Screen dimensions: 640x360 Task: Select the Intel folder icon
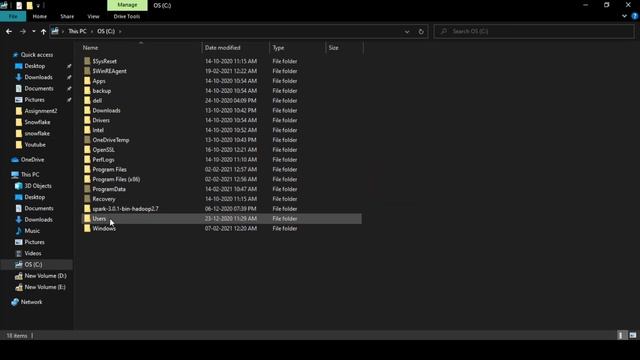87,130
